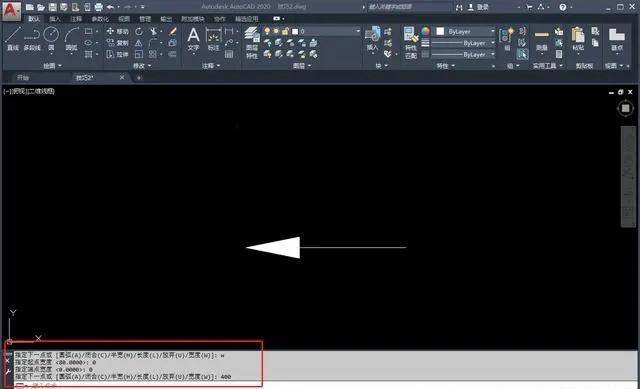Toggle the layer on/off lightbulb icon
This screenshot has width=640, height=389.
click(267, 31)
